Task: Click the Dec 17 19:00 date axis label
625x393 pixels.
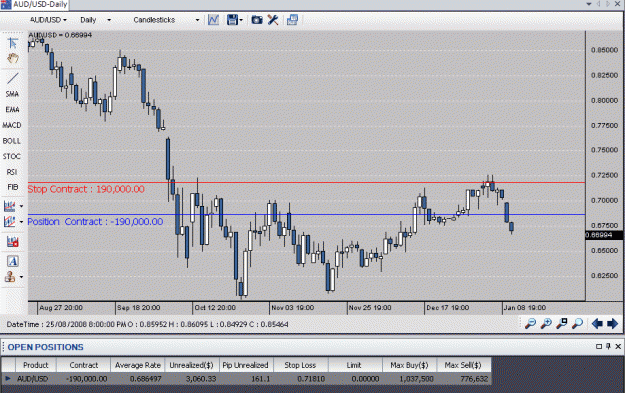Action: [x=448, y=308]
